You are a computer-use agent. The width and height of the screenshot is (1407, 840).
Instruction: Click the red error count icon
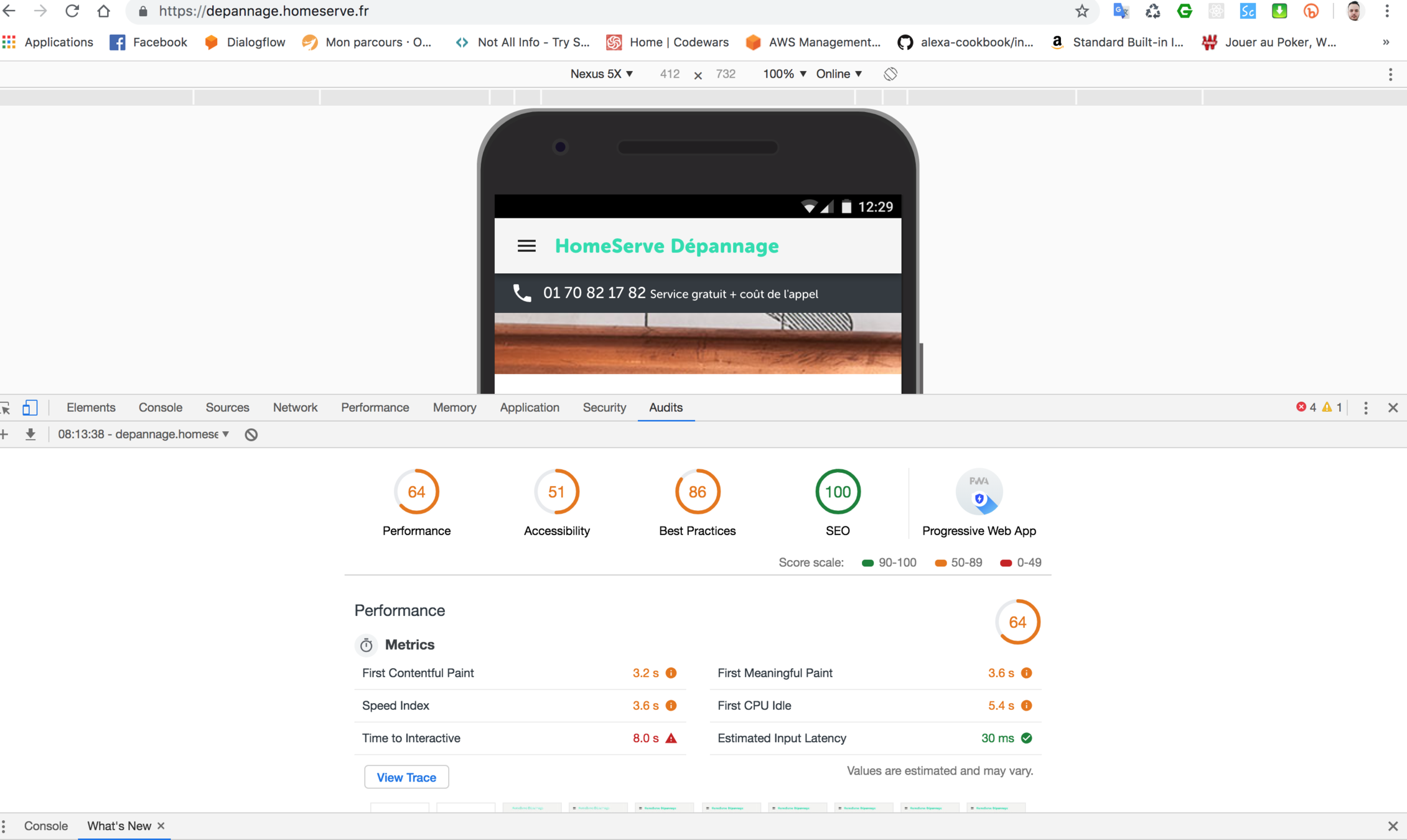(x=1301, y=407)
